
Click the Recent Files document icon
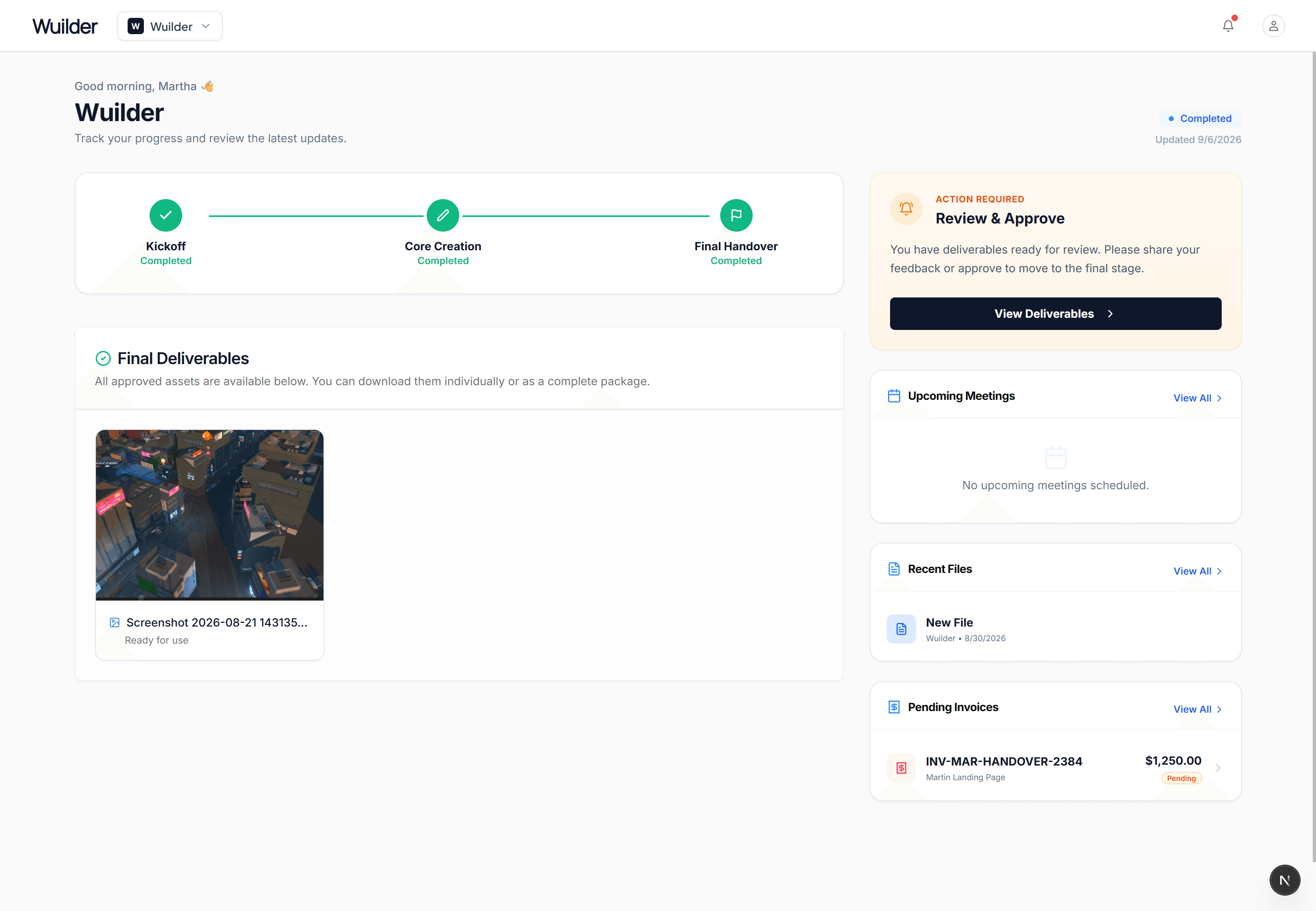(894, 569)
